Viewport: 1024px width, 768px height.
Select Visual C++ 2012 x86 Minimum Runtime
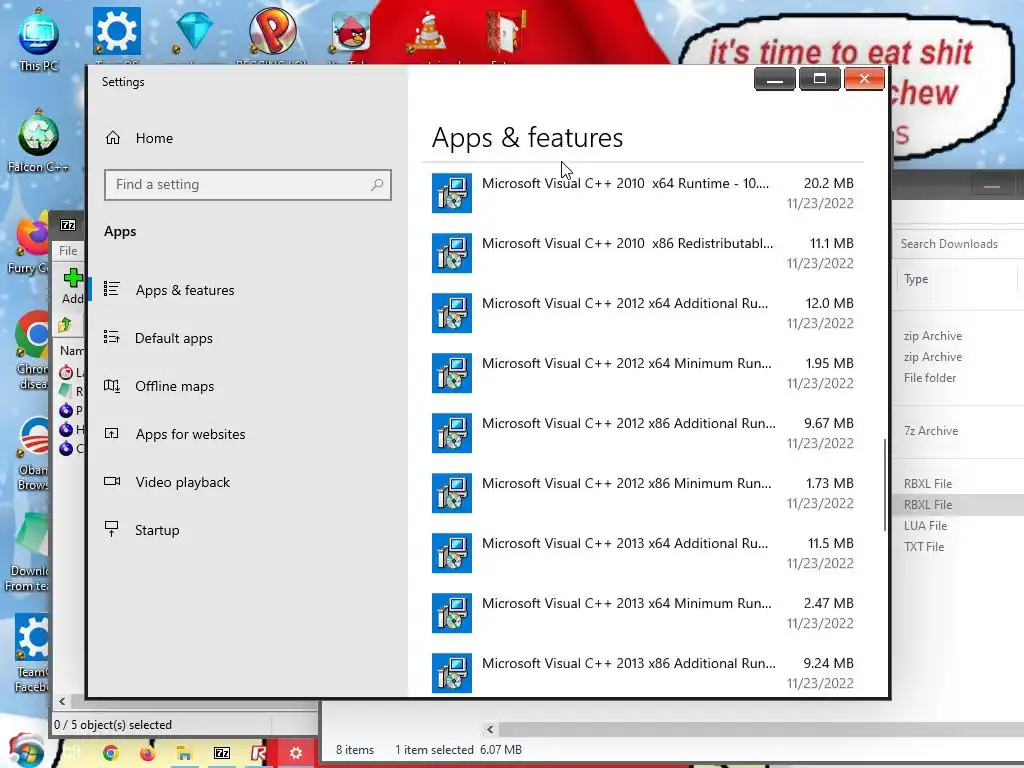(x=643, y=493)
